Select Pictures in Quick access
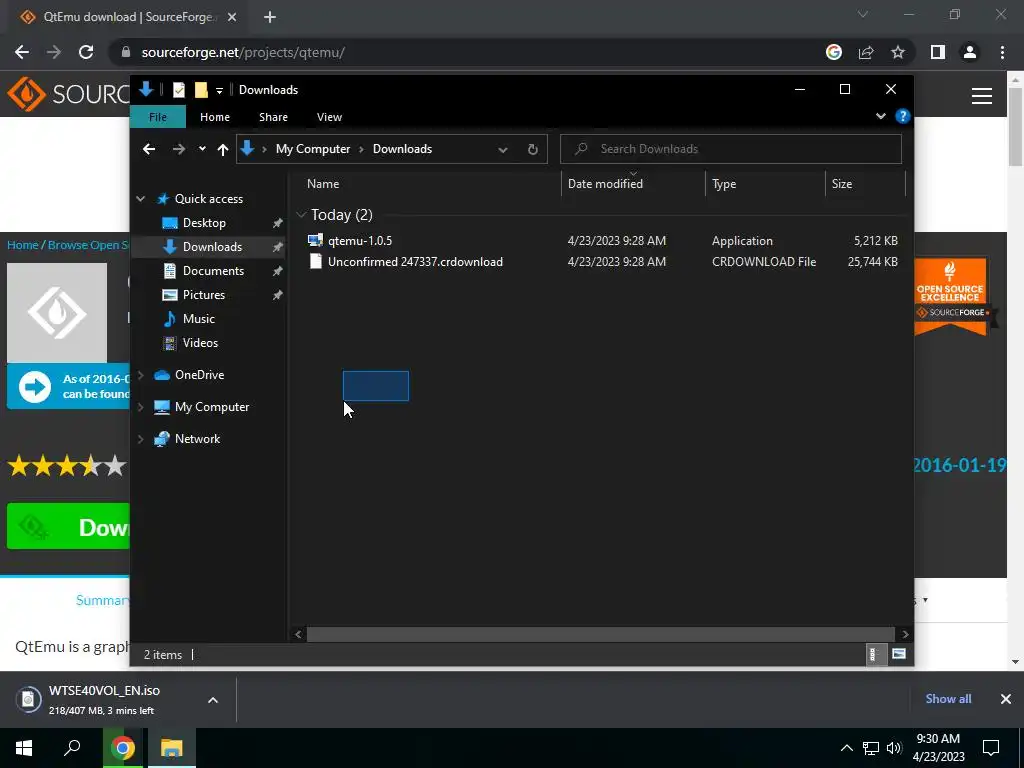1024x768 pixels. (204, 295)
